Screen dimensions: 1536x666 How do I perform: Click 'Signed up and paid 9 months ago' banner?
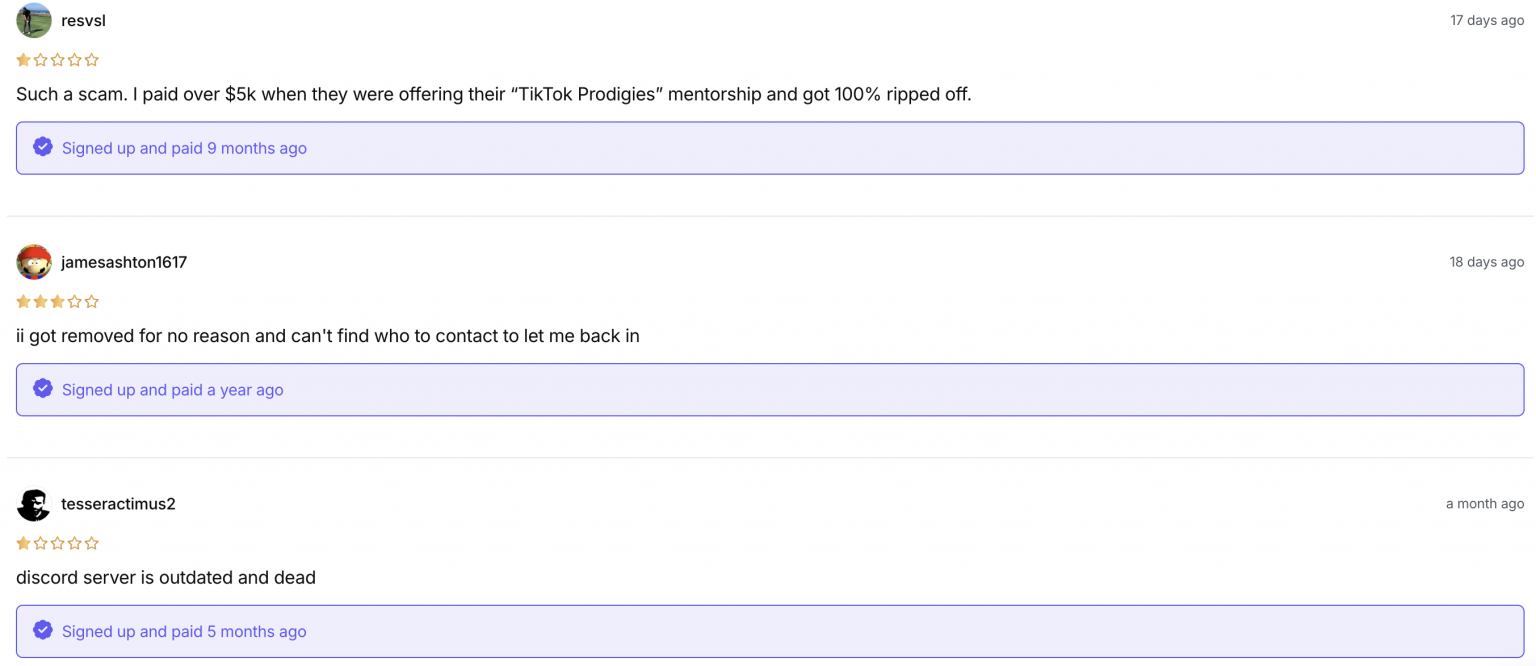click(x=770, y=148)
